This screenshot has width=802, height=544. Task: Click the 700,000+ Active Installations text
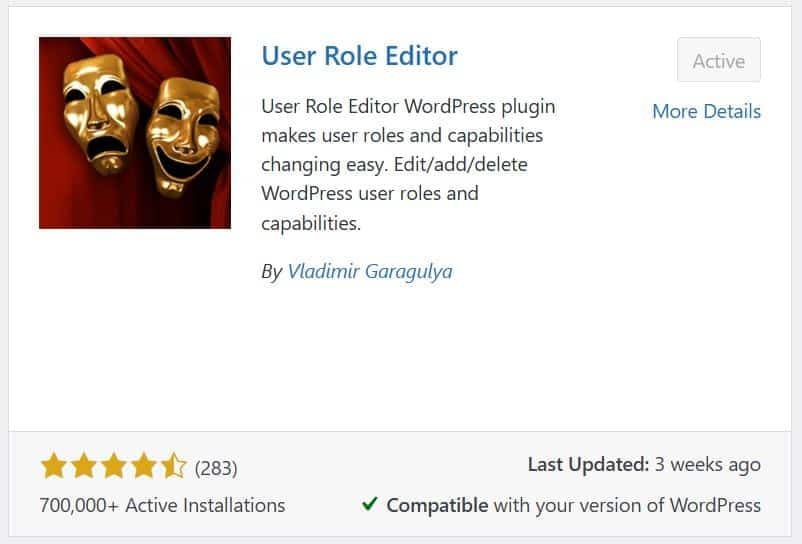pyautogui.click(x=162, y=505)
